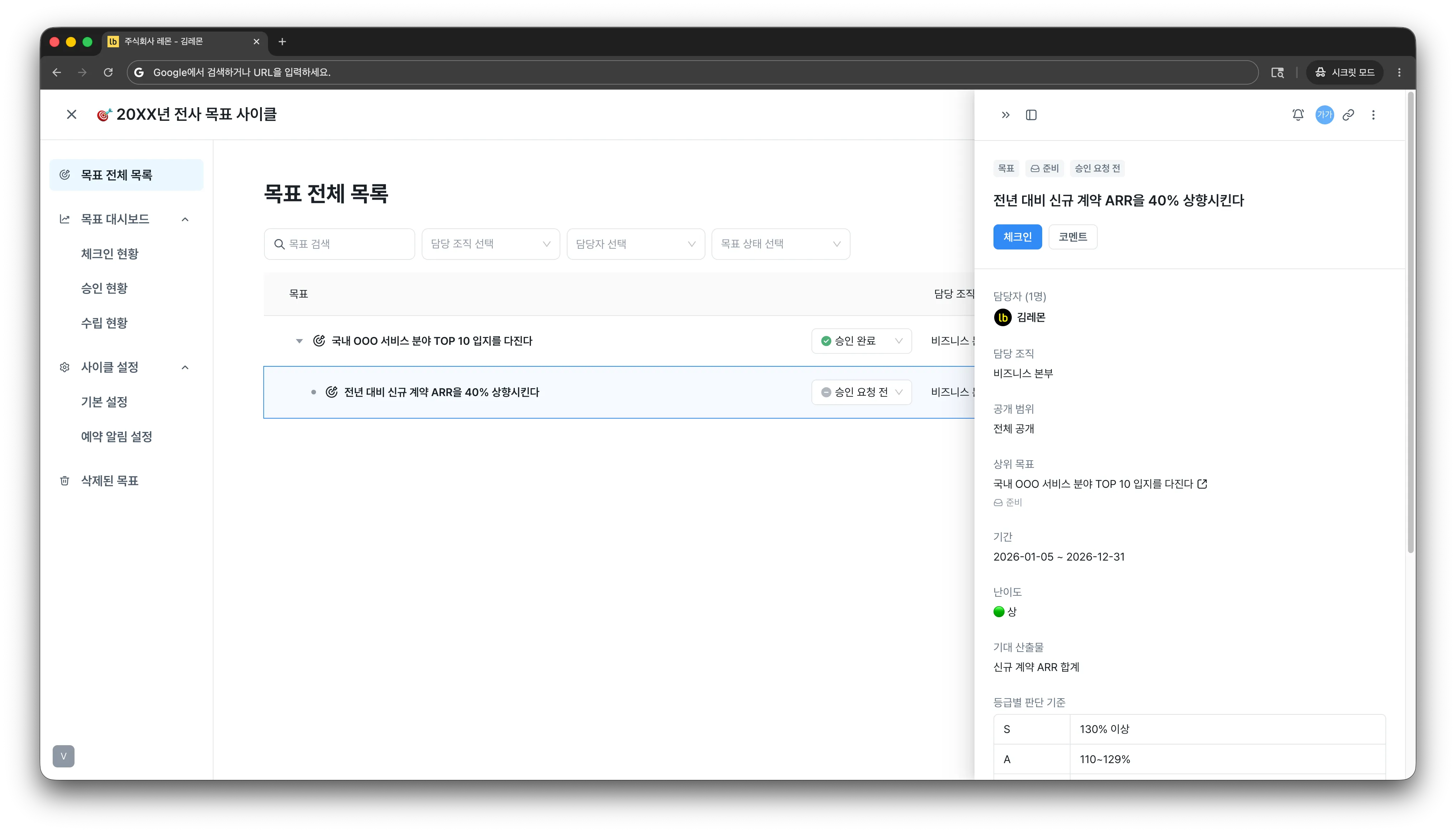Reload the browser page

[x=108, y=72]
